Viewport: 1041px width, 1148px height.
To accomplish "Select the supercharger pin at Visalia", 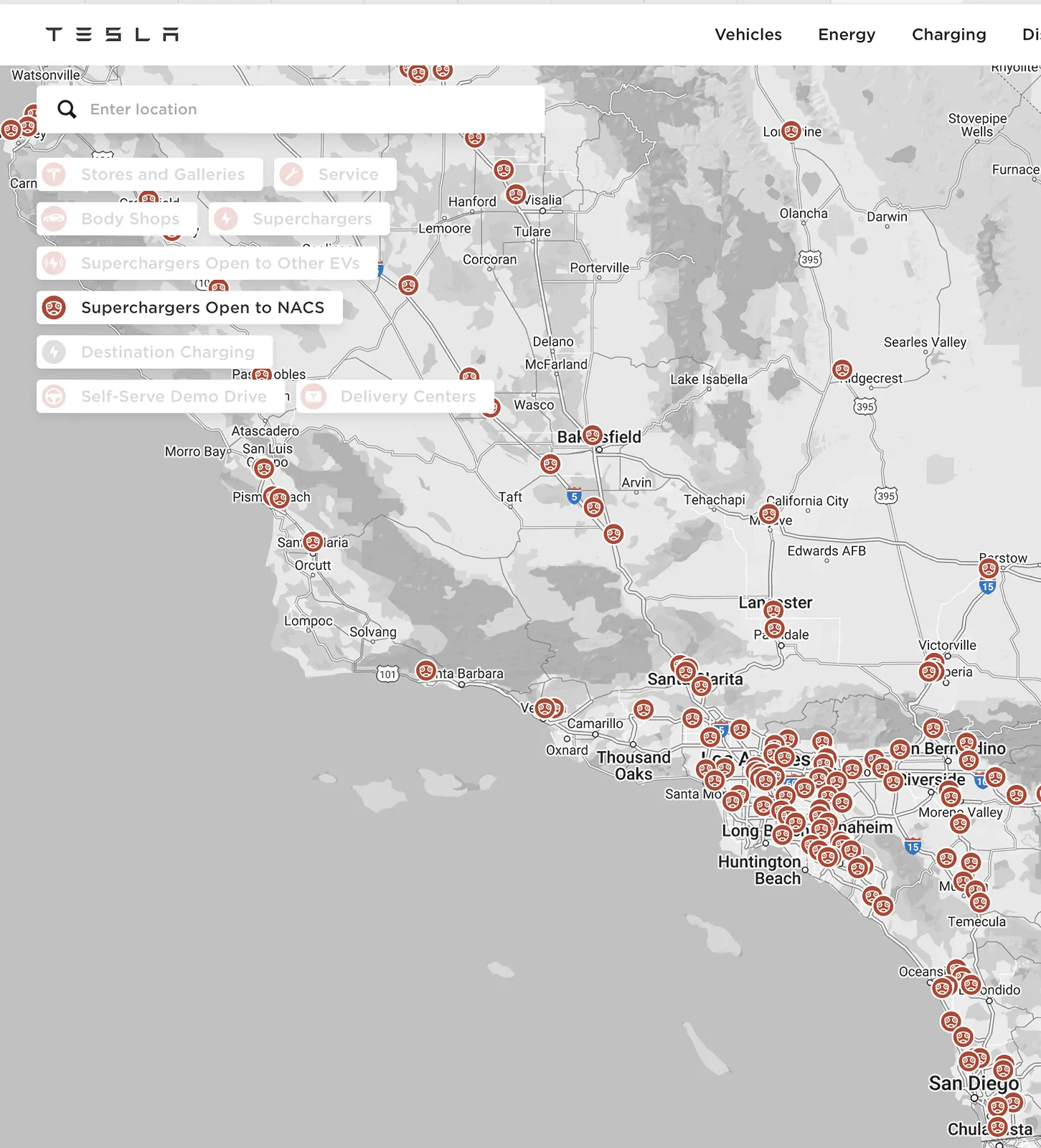I will (x=516, y=194).
